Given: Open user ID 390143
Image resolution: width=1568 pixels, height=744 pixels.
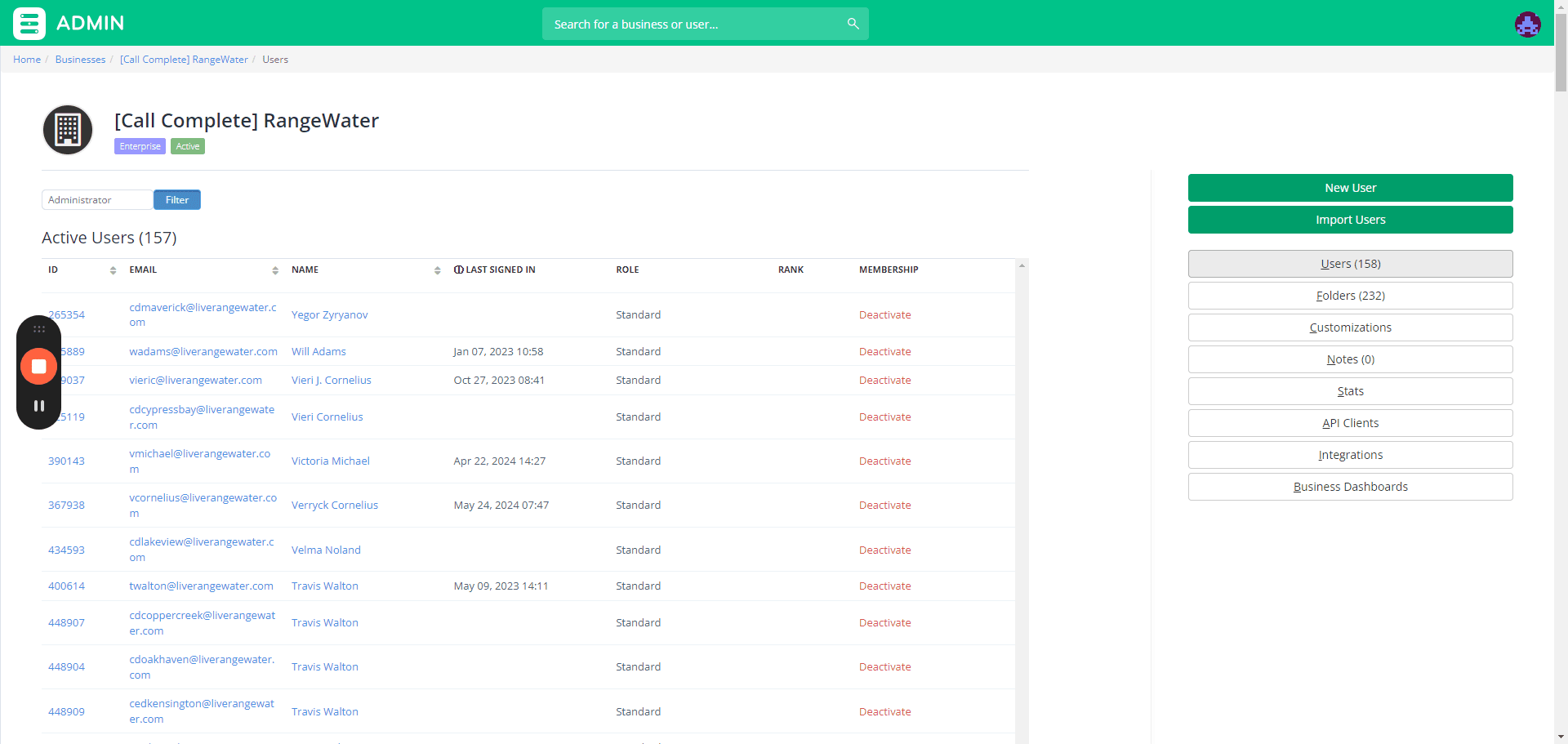Looking at the screenshot, I should pyautogui.click(x=66, y=461).
